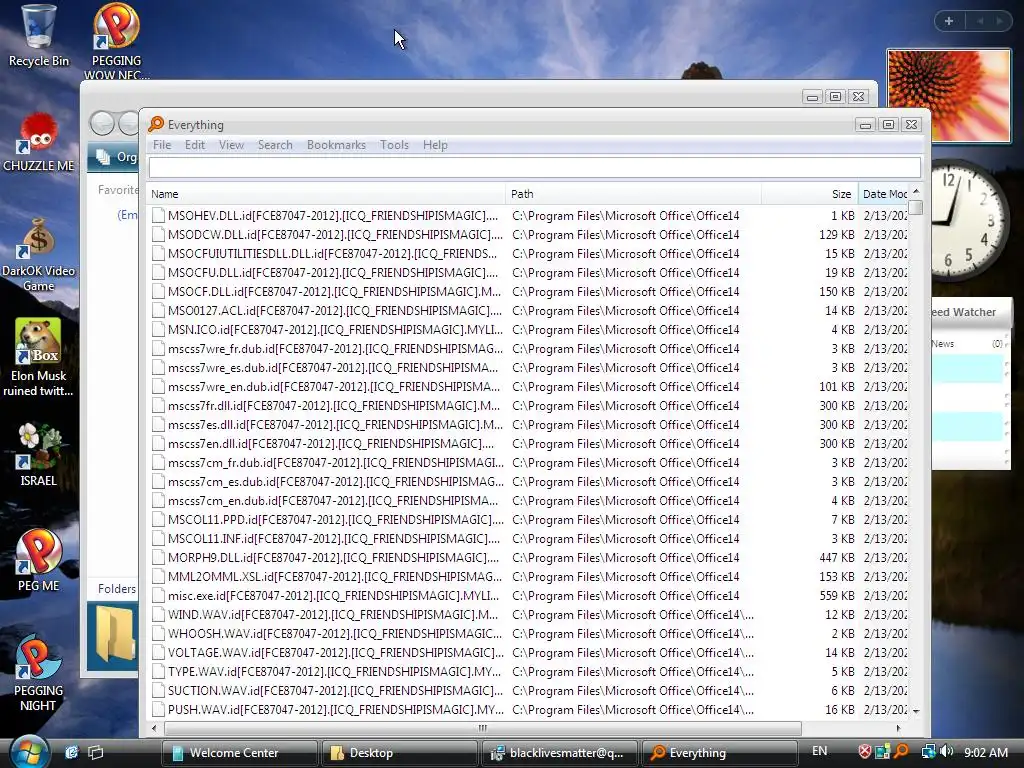Click Internet Explorer quick launch icon

[x=71, y=752]
